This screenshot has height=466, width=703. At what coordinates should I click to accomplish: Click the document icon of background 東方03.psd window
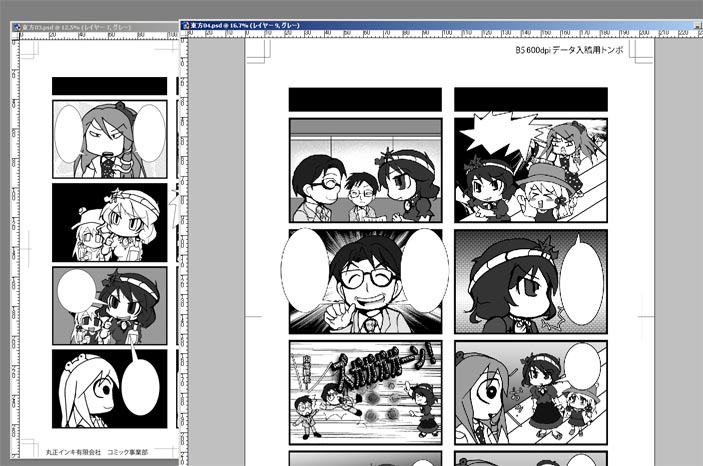tap(17, 27)
